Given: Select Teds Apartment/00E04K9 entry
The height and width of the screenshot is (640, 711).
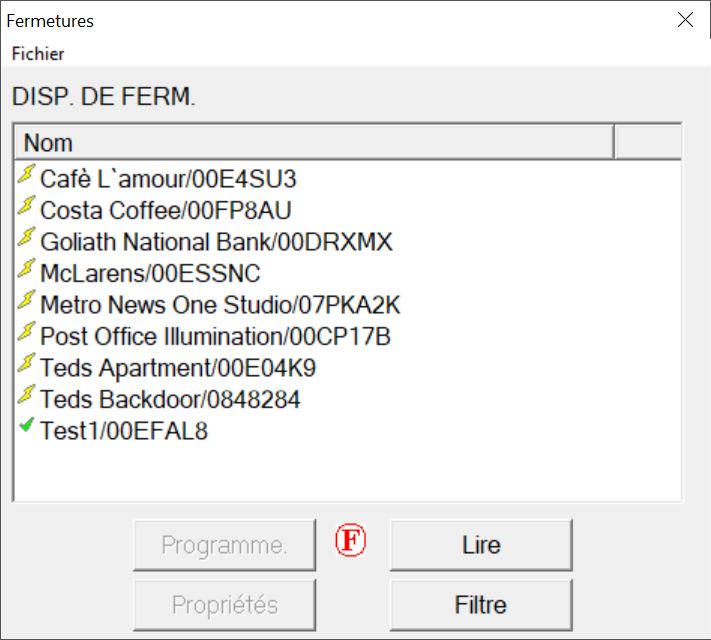Looking at the screenshot, I should tap(178, 368).
